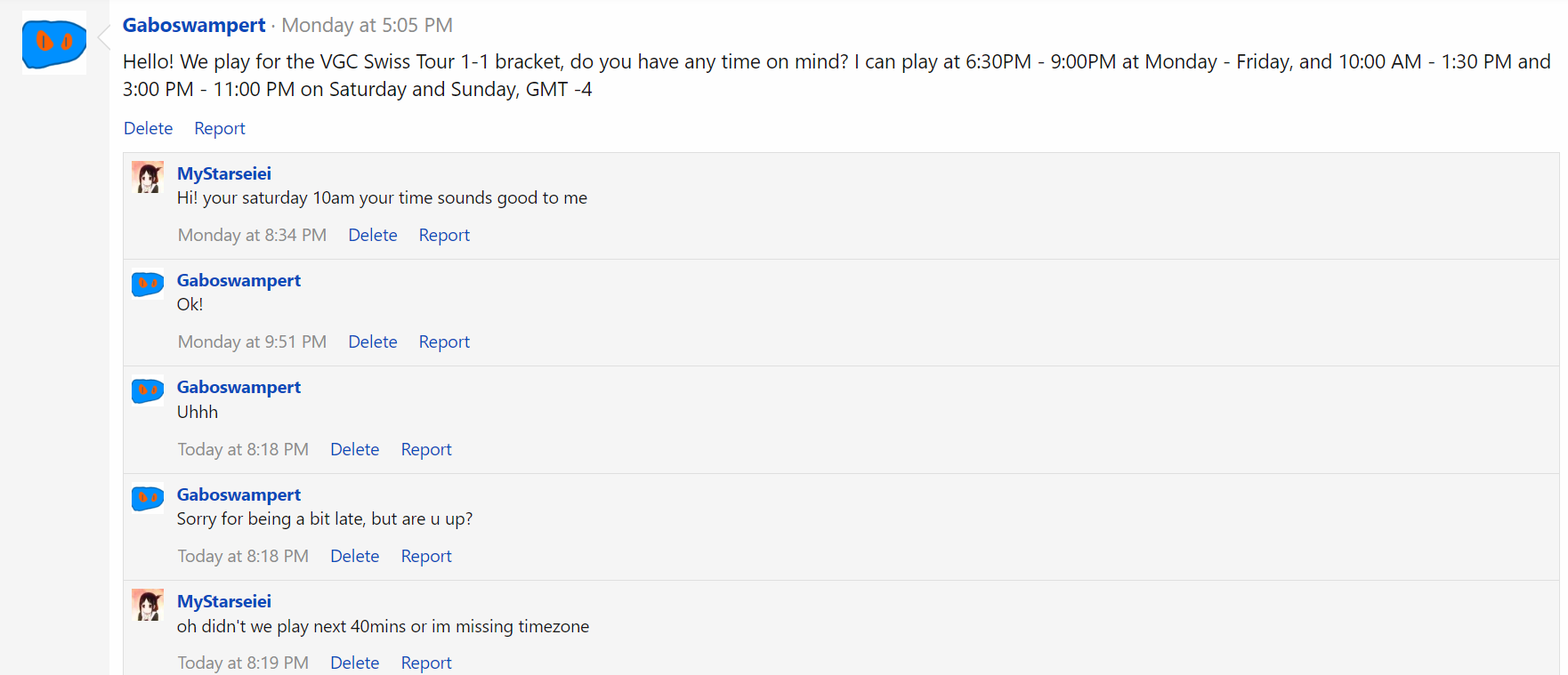This screenshot has height=675, width=1568.
Task: Report the Ok! comment
Action: (444, 342)
